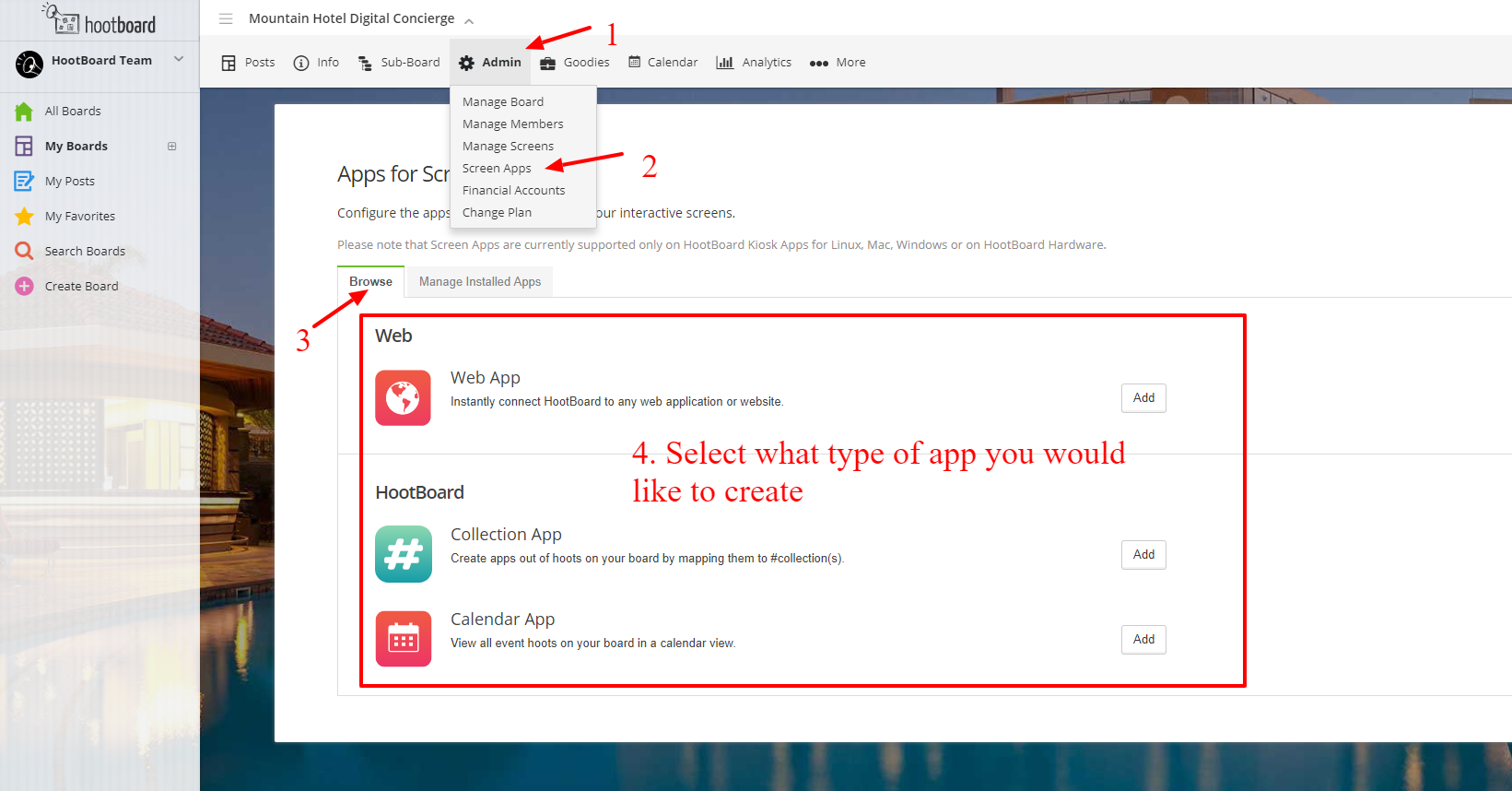The height and width of the screenshot is (791, 1512).
Task: Open the More menu label
Action: coord(850,63)
